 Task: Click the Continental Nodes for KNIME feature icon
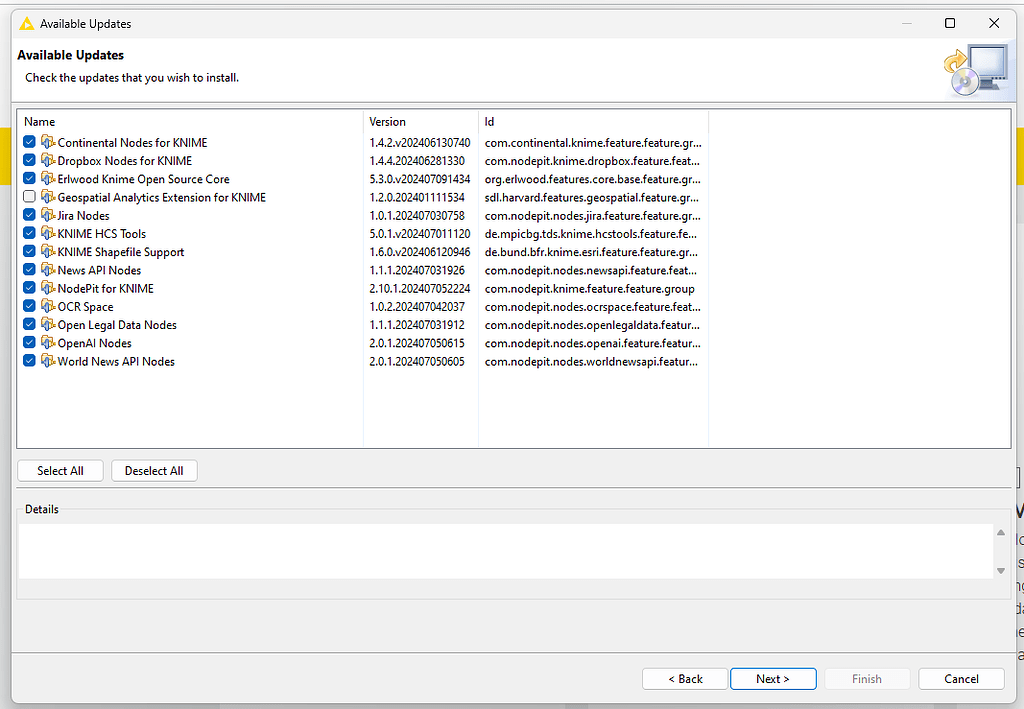click(x=48, y=142)
